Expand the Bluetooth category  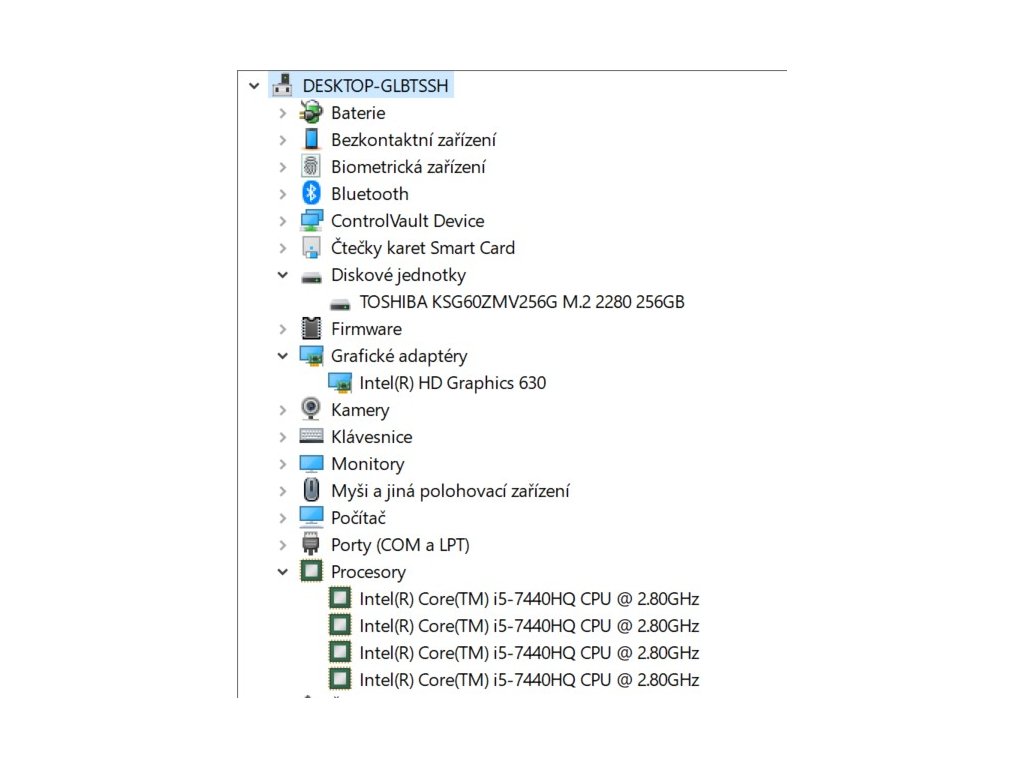282,194
